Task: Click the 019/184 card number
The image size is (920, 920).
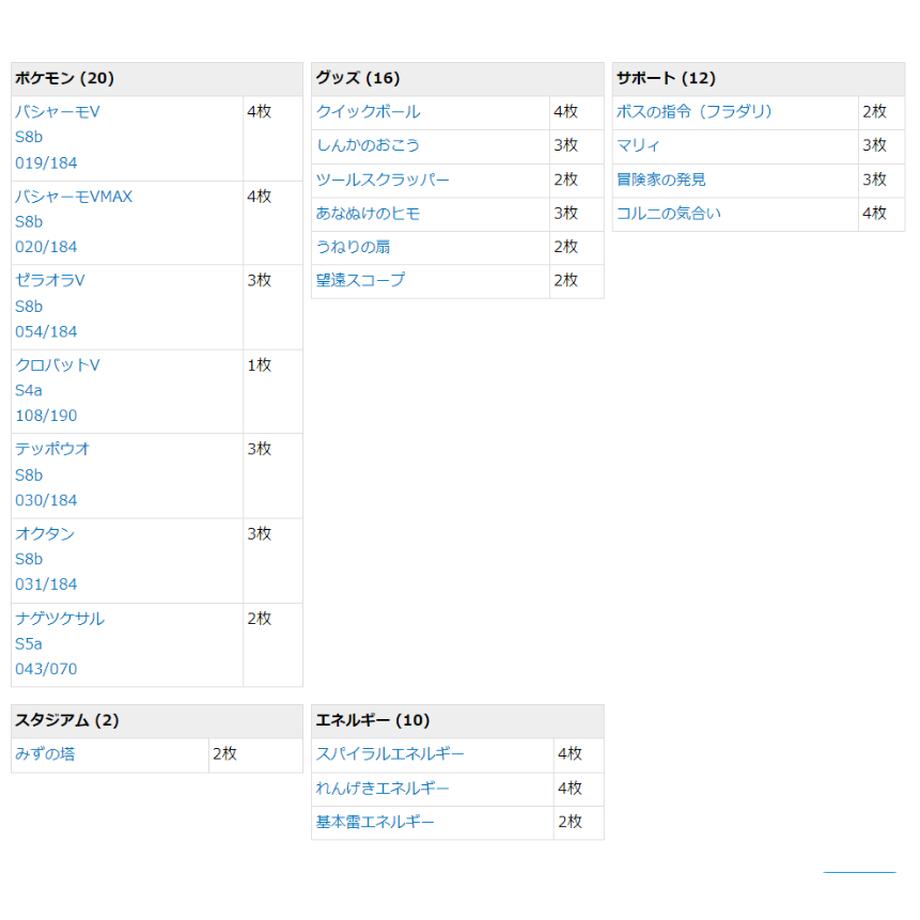Action: 46,163
